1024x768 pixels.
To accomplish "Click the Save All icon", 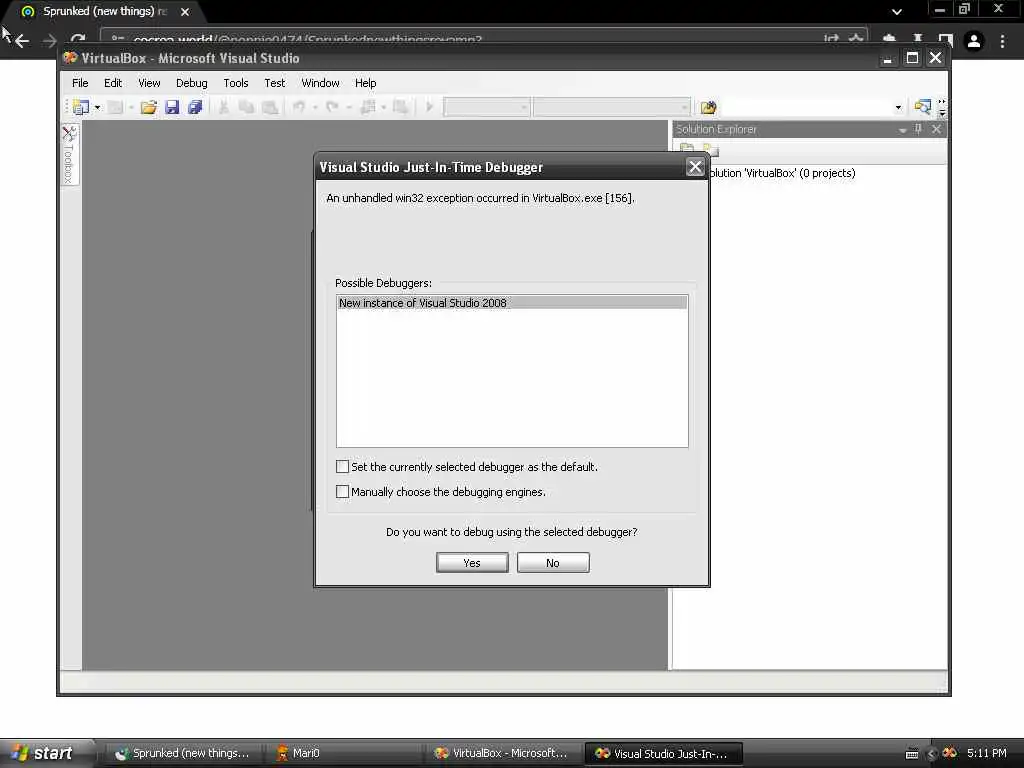I will click(x=195, y=107).
